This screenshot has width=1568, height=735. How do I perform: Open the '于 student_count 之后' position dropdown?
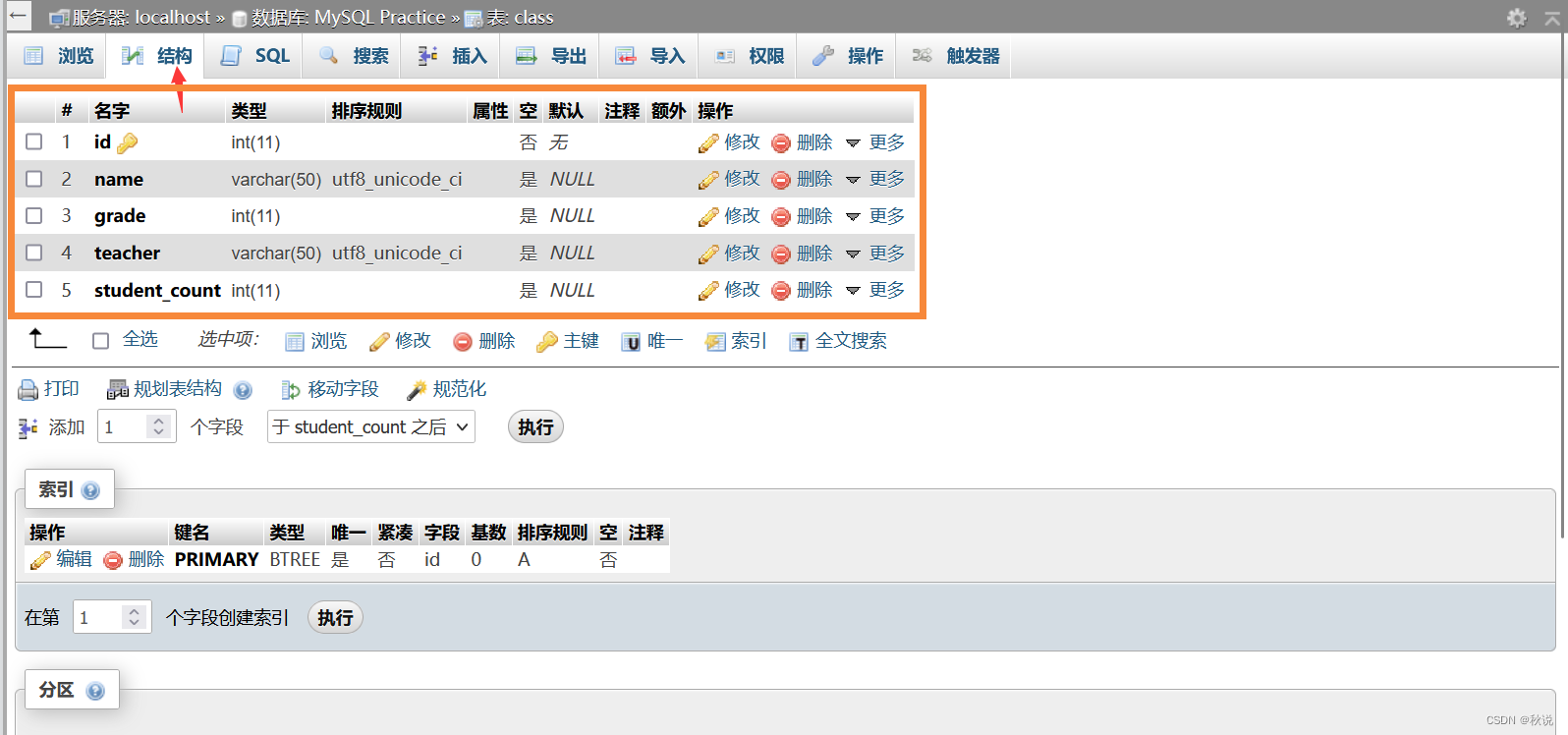371,426
